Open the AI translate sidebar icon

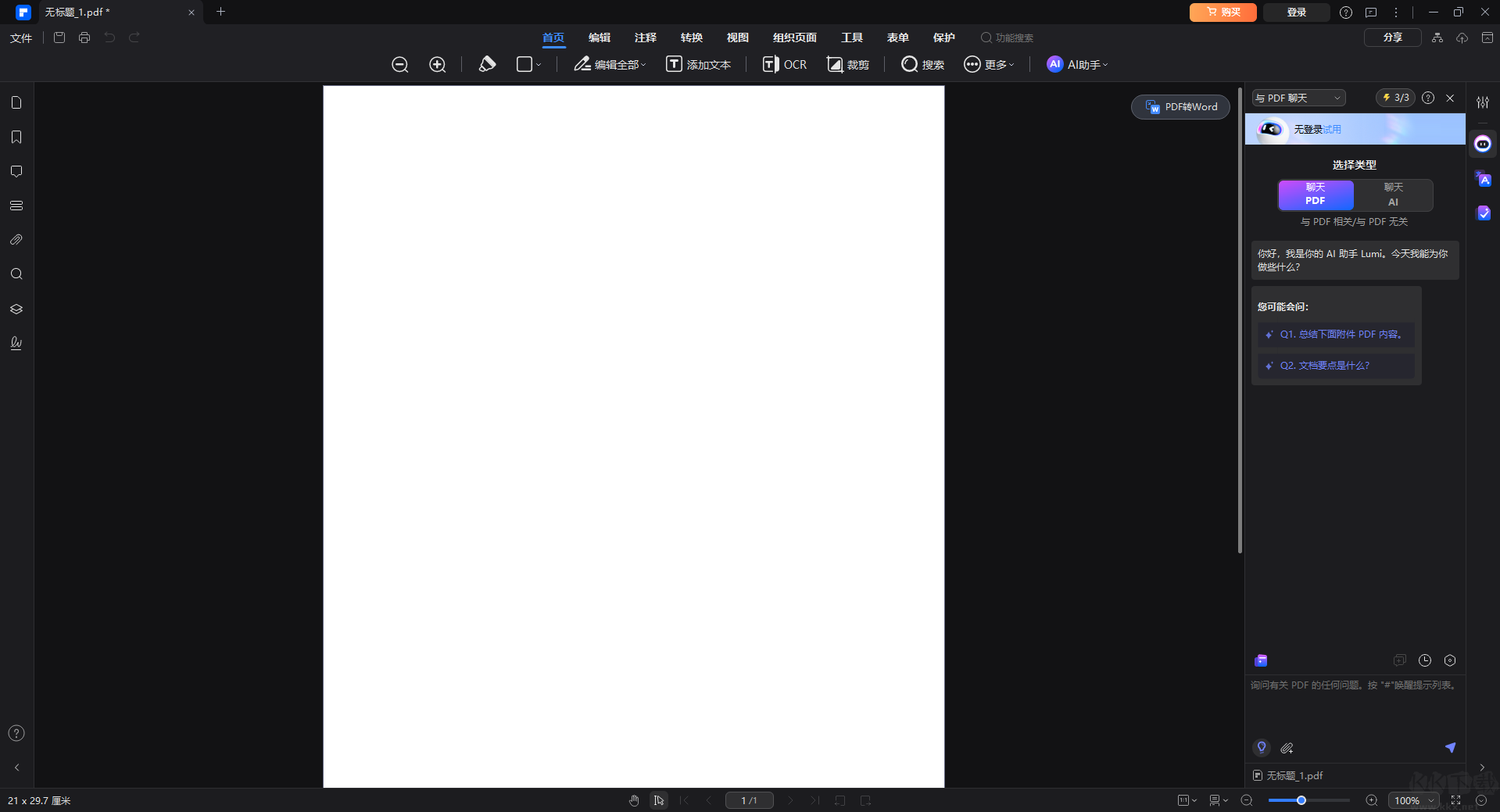(x=1483, y=179)
